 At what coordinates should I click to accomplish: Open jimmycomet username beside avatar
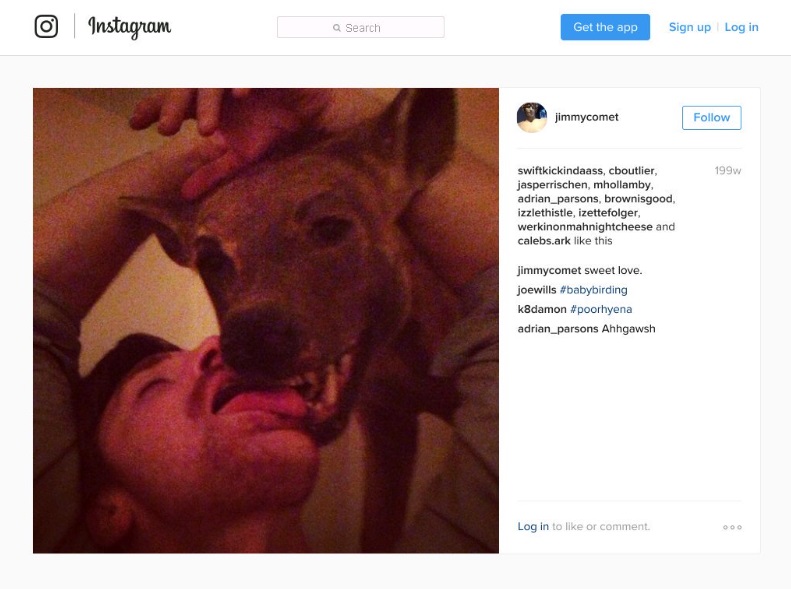pos(586,117)
